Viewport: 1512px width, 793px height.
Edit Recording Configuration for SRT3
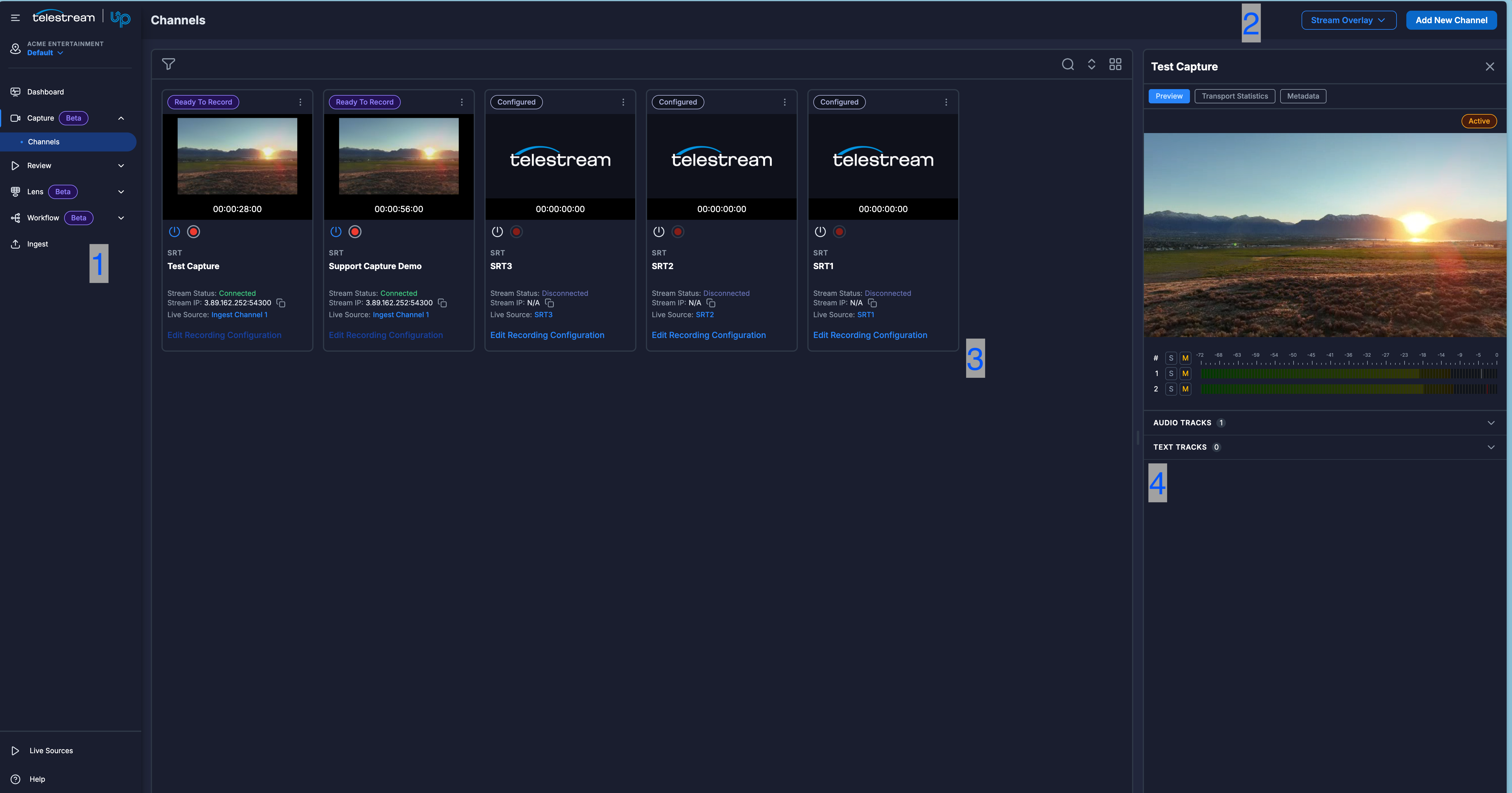click(547, 335)
